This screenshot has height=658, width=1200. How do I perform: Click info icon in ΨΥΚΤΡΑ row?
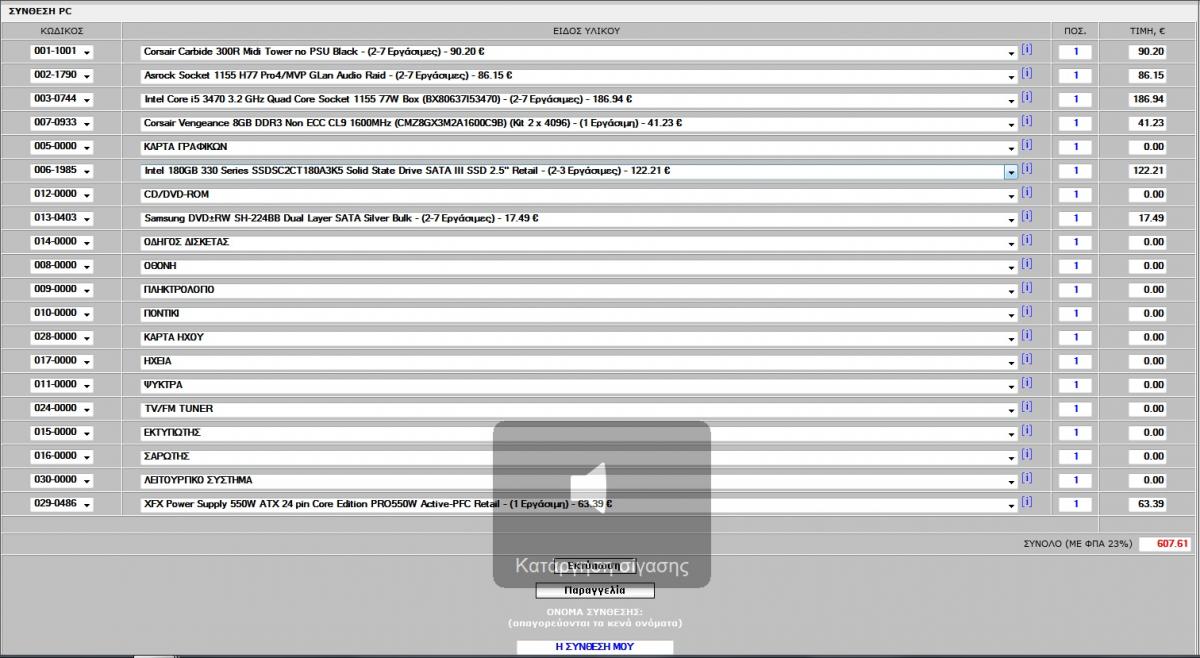pos(1026,383)
